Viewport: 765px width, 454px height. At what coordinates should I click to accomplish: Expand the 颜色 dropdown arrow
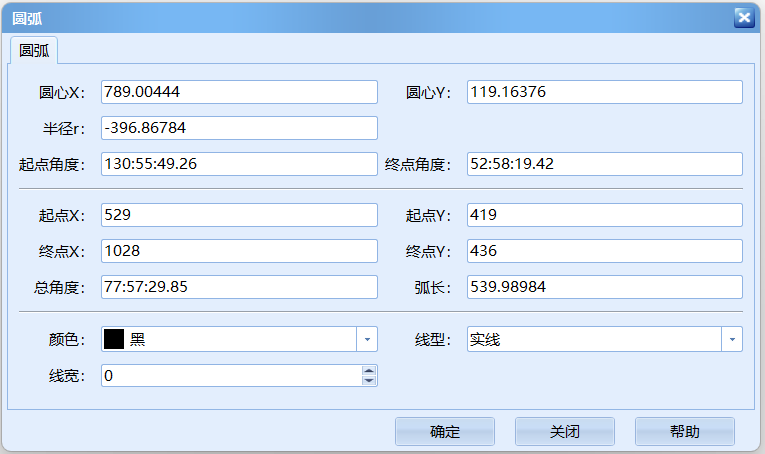pyautogui.click(x=367, y=340)
